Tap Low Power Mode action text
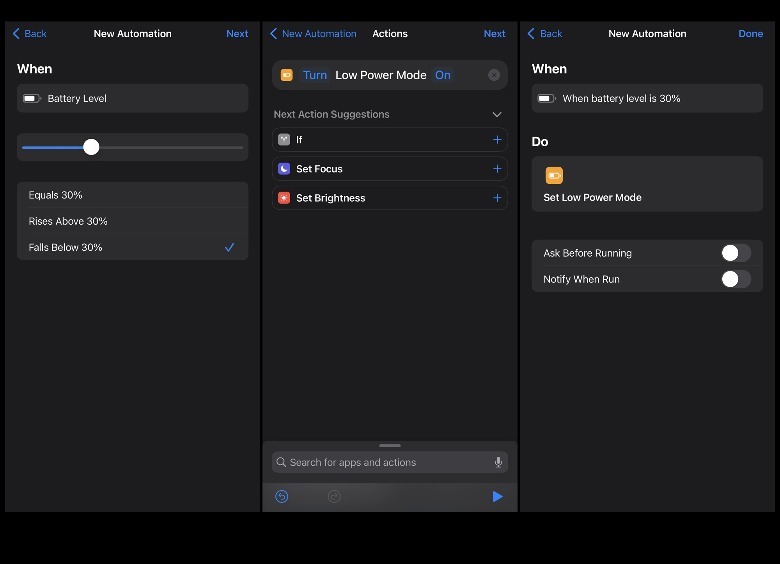This screenshot has height=564, width=780. coord(381,75)
